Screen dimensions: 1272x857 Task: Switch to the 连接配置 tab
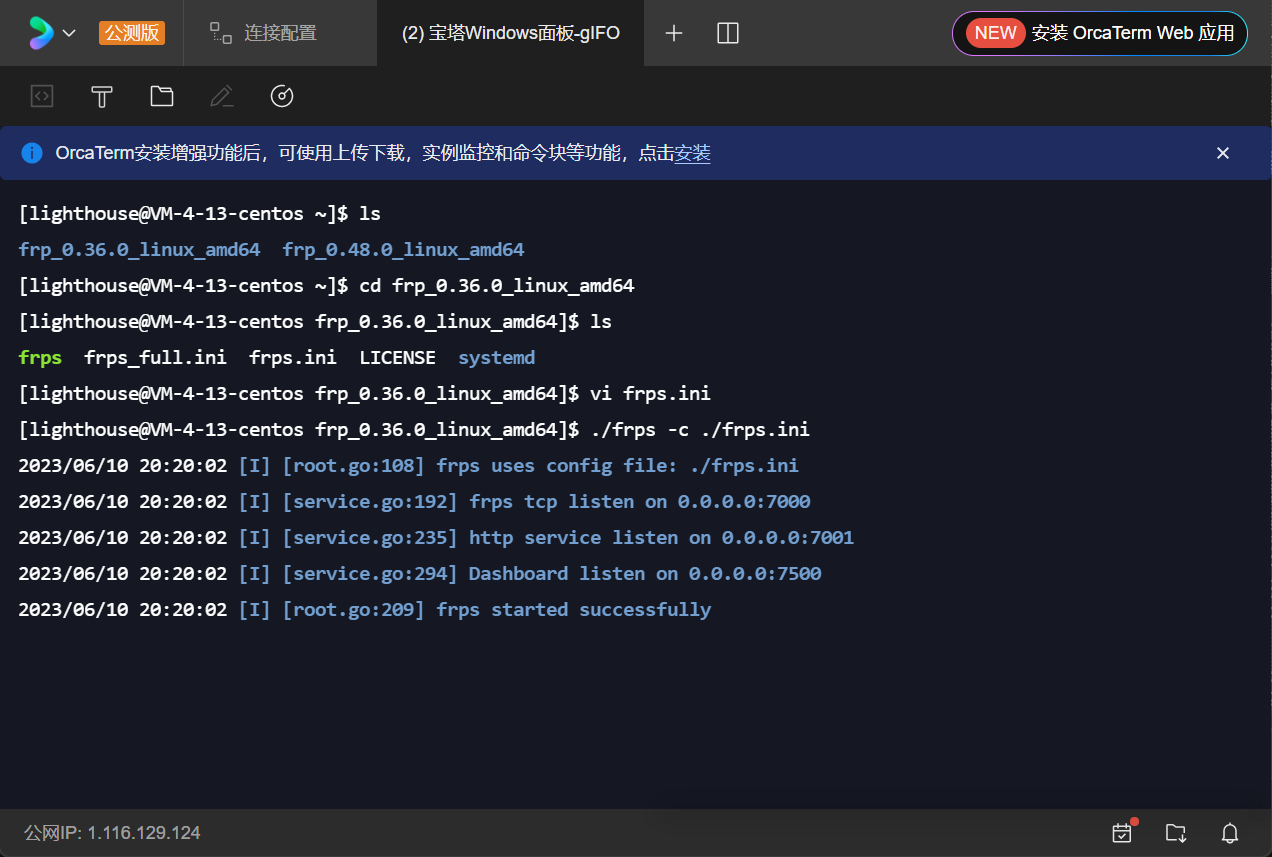[264, 33]
